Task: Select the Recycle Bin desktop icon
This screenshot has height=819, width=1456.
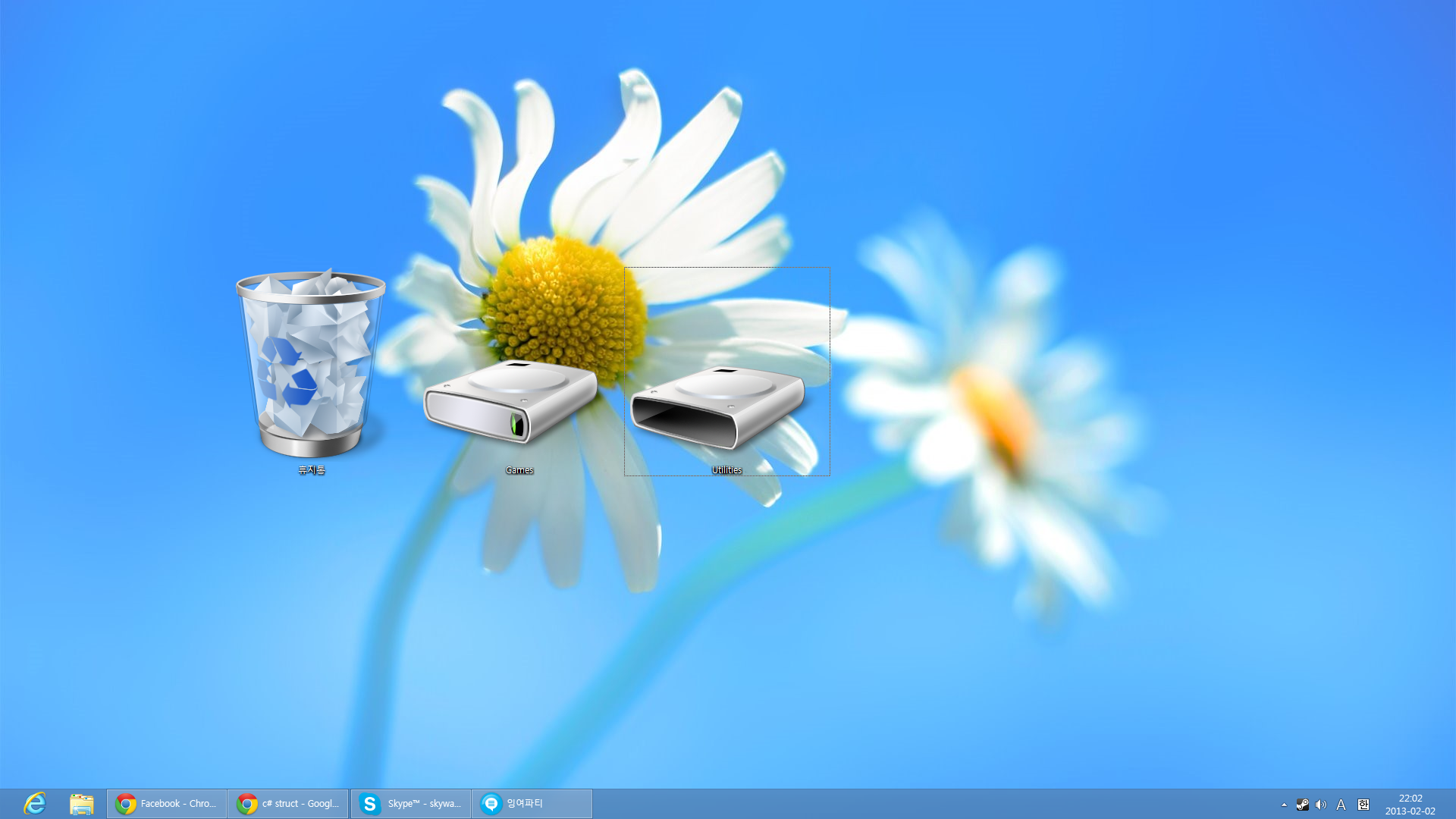Action: point(311,364)
